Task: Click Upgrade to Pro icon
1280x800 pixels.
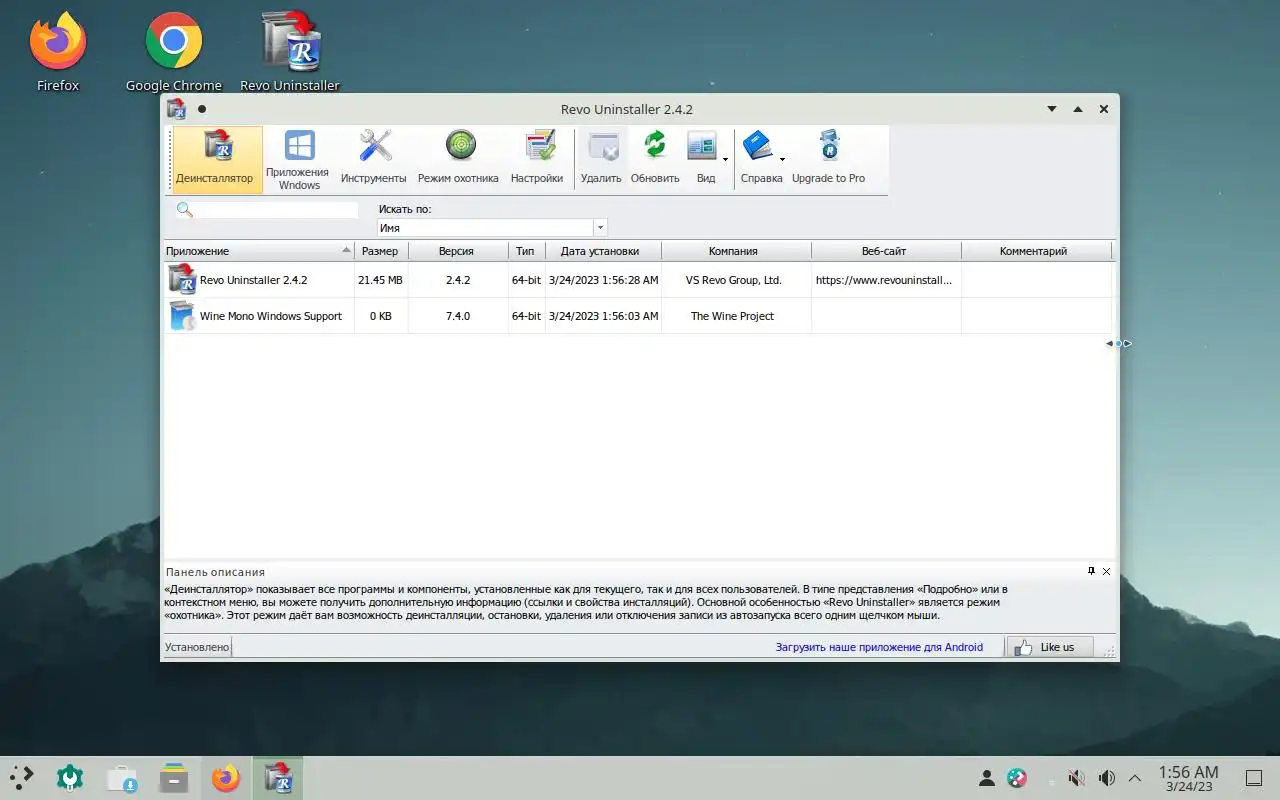Action: coord(829,159)
